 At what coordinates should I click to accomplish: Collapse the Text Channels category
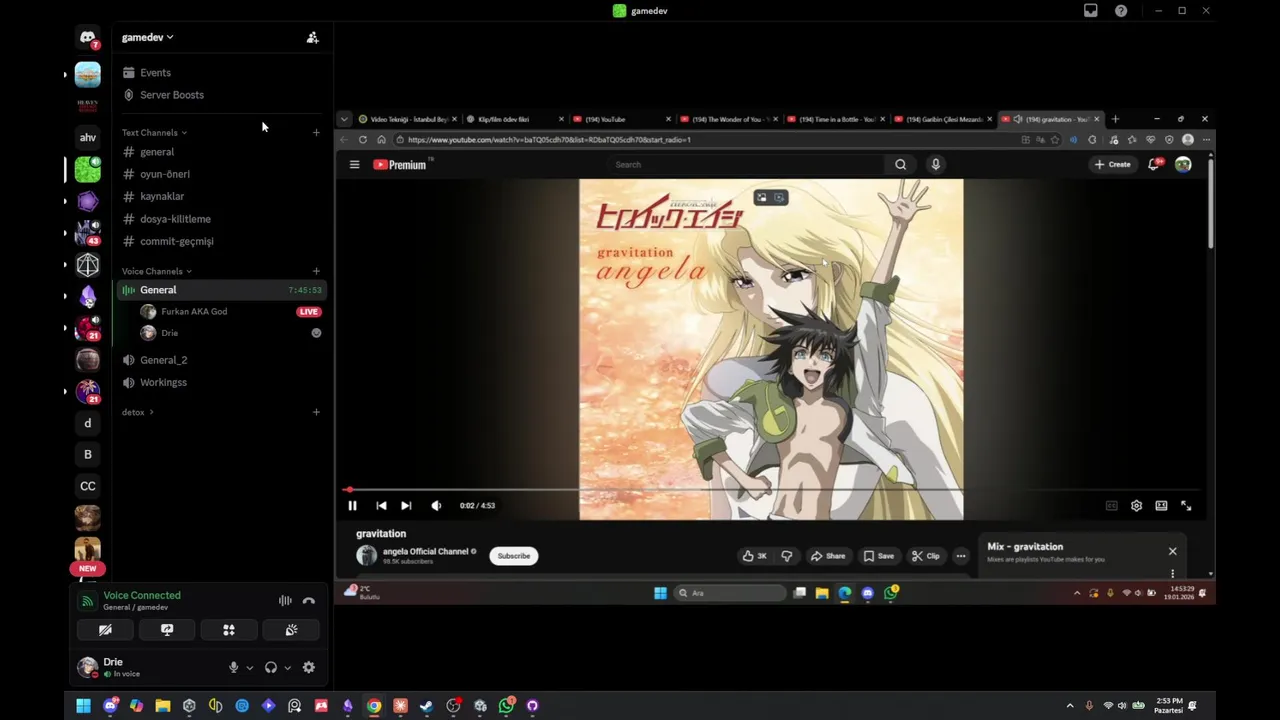click(154, 133)
